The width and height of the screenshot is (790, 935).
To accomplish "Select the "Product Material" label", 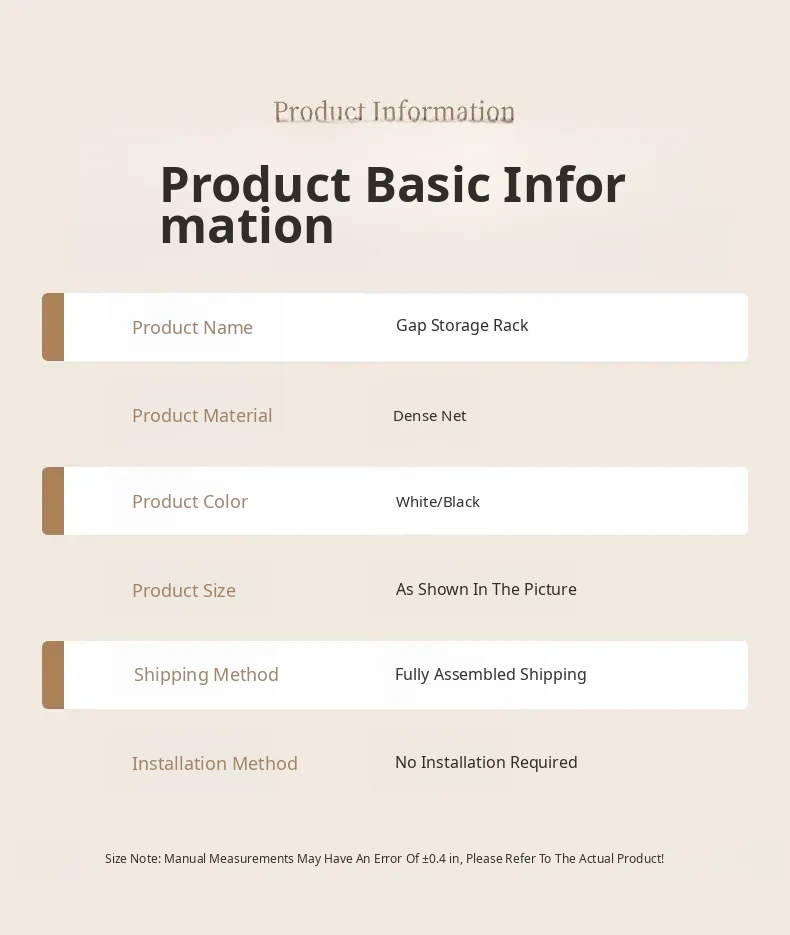I will pyautogui.click(x=202, y=416).
